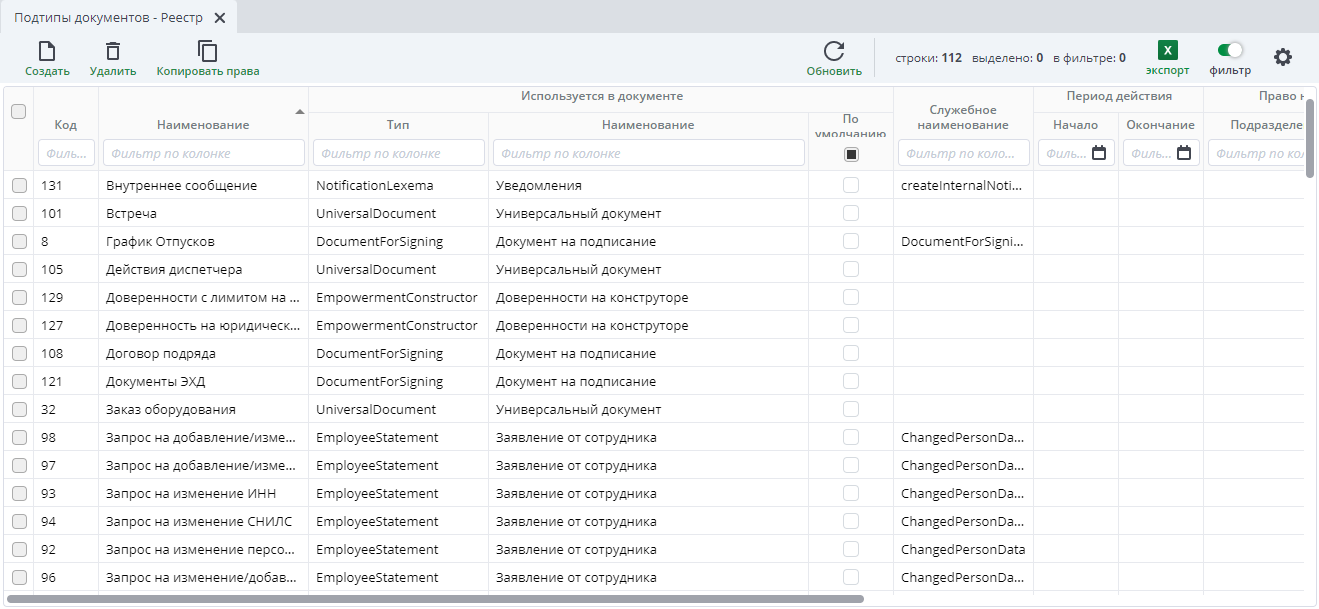Open settings via the gear icon
This screenshot has width=1319, height=609.
tap(1282, 57)
